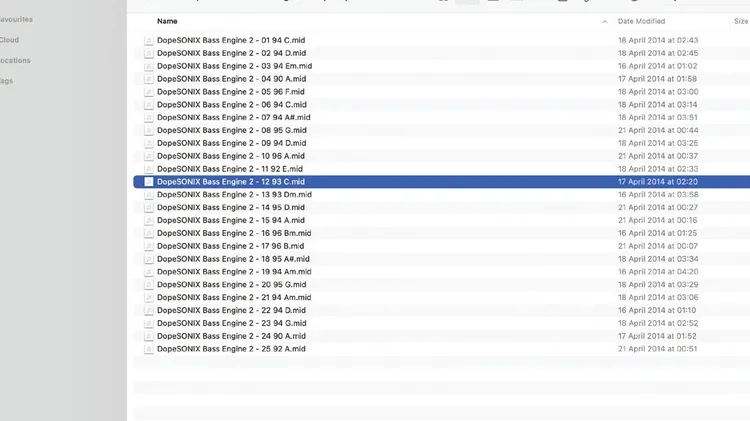Select file name 'DopeSONIX Bass Engine 2 - 16 96 Bm.mid'
Viewport: 750px width, 421px height.
tap(234, 233)
